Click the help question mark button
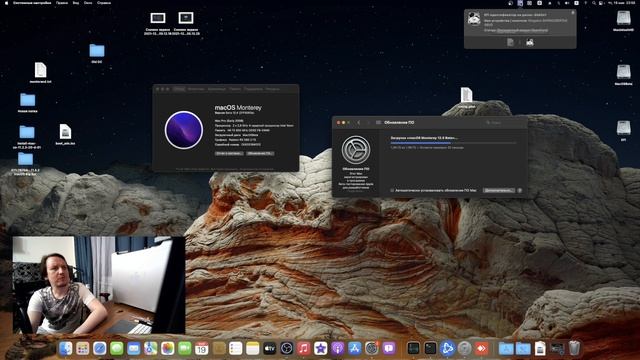Viewport: 640px width, 360px height. pos(520,190)
